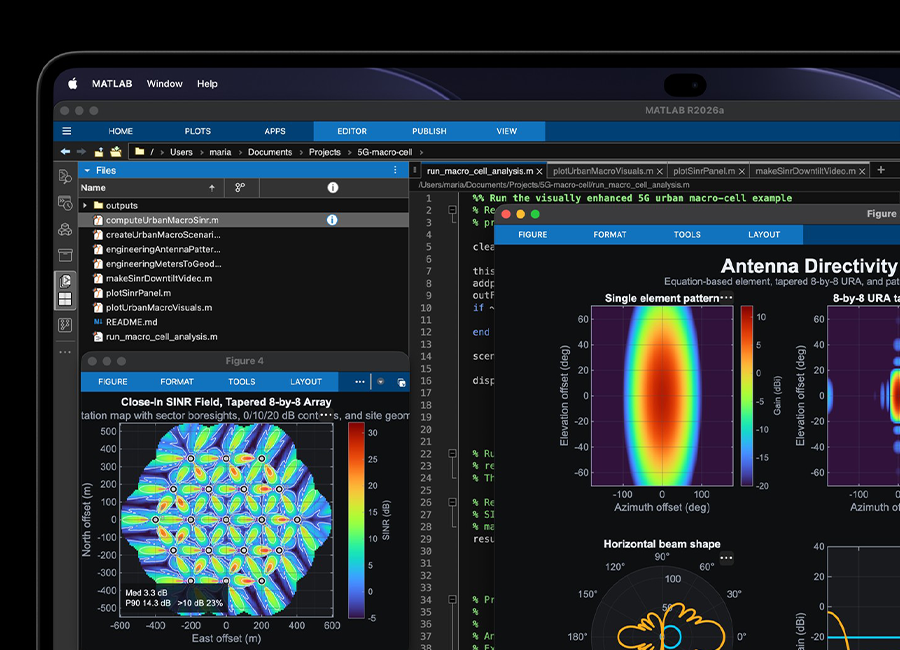Open the PUBLISH ribbon tab
The width and height of the screenshot is (900, 650).
[x=429, y=131]
